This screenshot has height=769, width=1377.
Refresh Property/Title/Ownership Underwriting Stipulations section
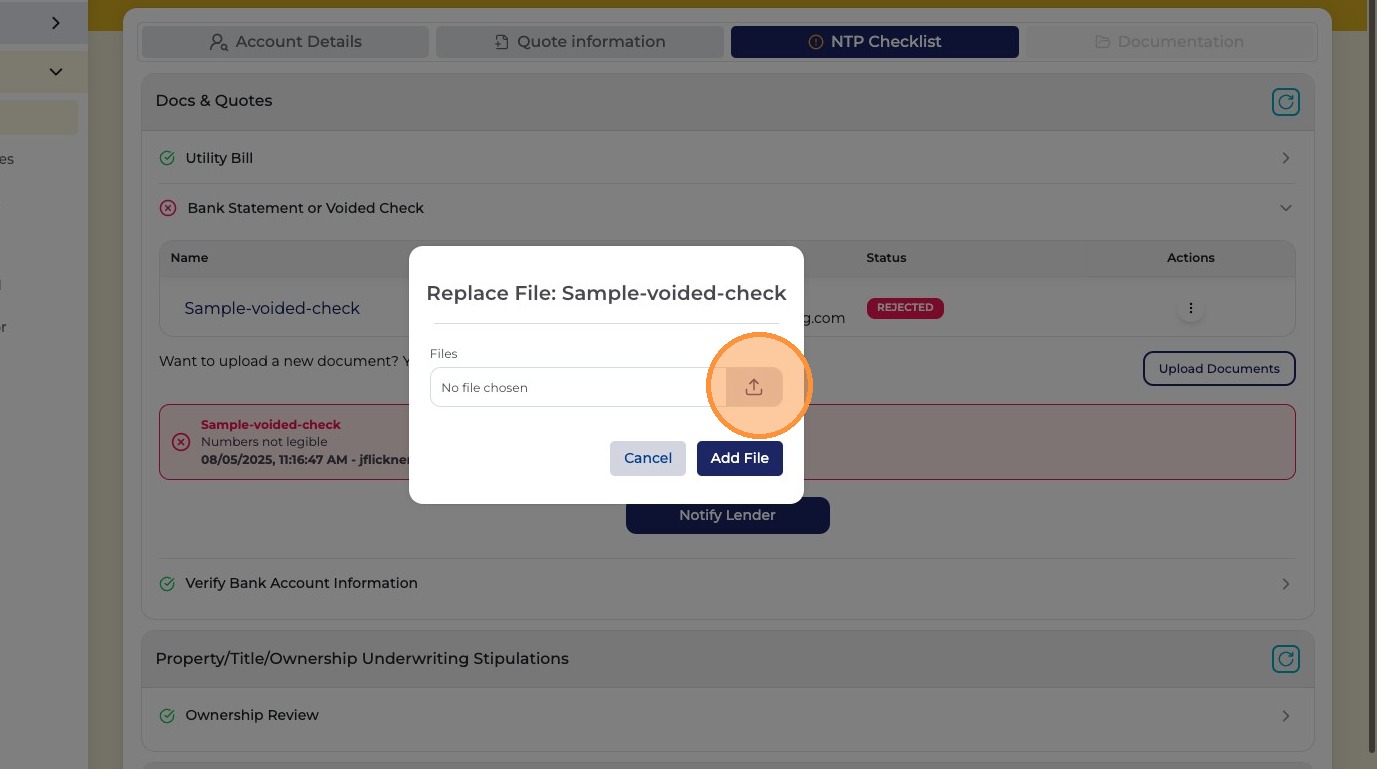[1285, 659]
